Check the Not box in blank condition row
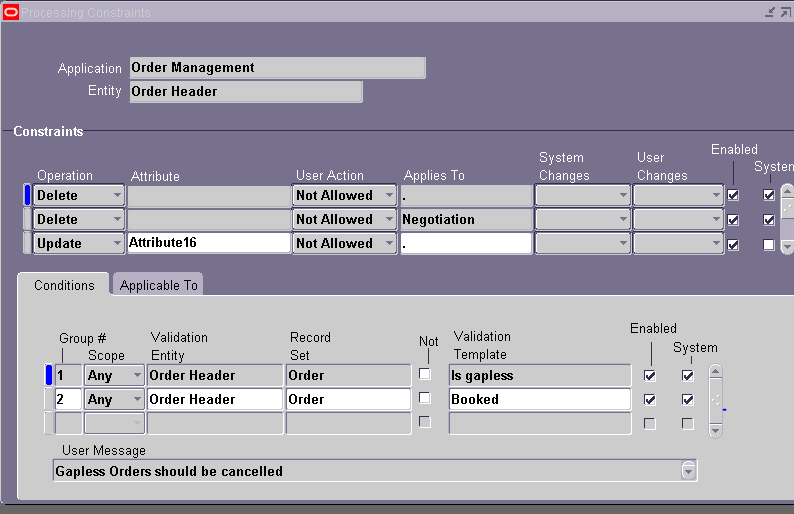This screenshot has width=794, height=514. (425, 421)
